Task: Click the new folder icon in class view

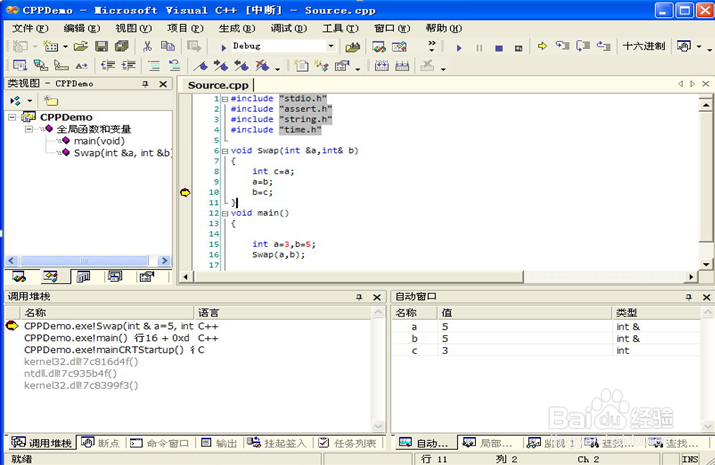Action: (x=51, y=100)
